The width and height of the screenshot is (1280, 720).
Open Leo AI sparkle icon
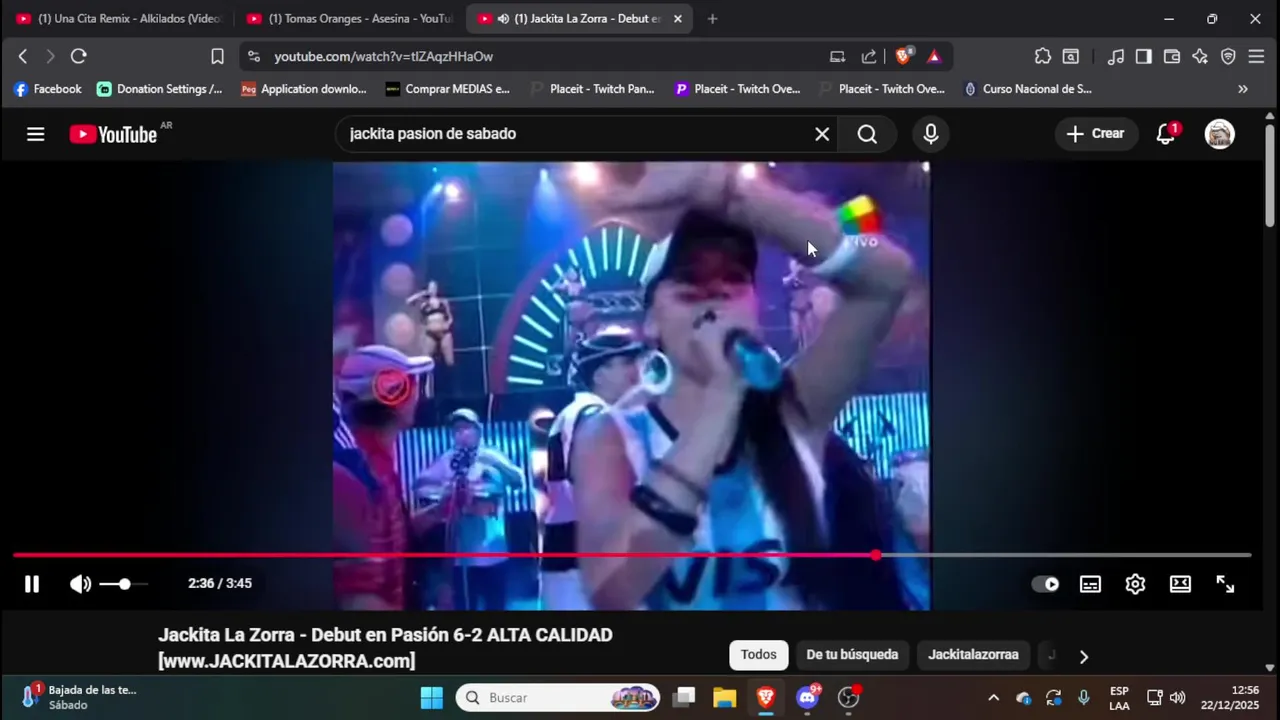[1200, 56]
